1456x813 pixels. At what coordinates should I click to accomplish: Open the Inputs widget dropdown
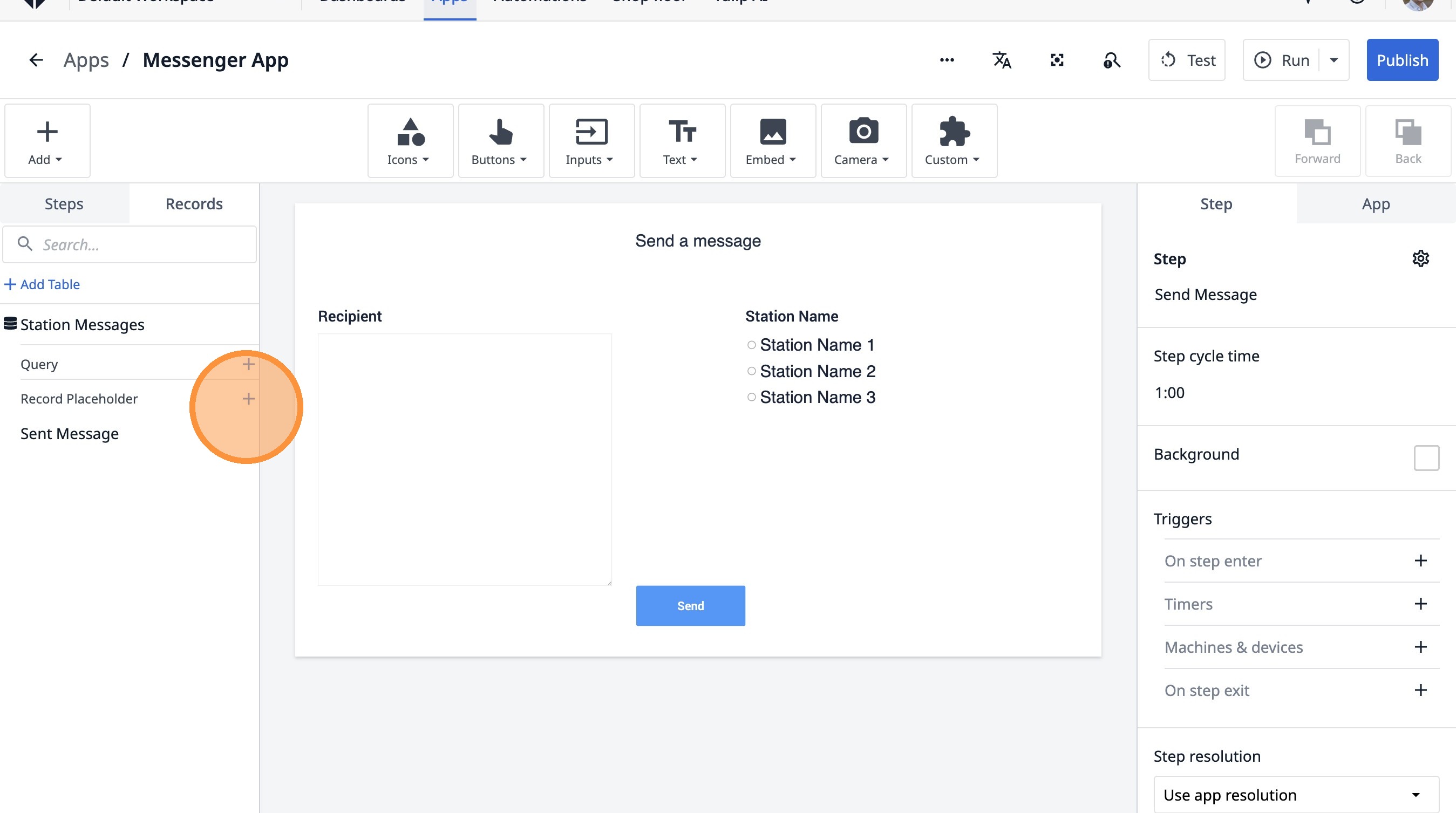coord(591,141)
